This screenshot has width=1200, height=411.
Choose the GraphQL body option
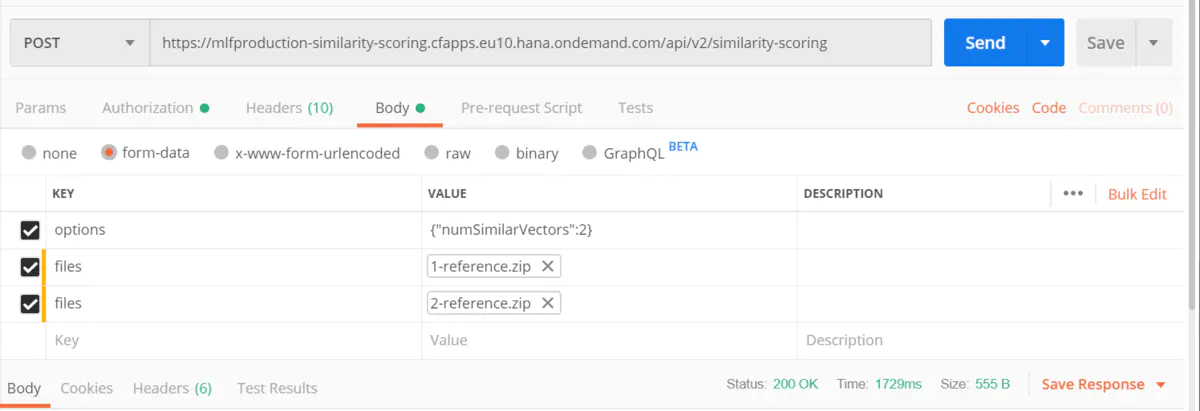point(589,153)
